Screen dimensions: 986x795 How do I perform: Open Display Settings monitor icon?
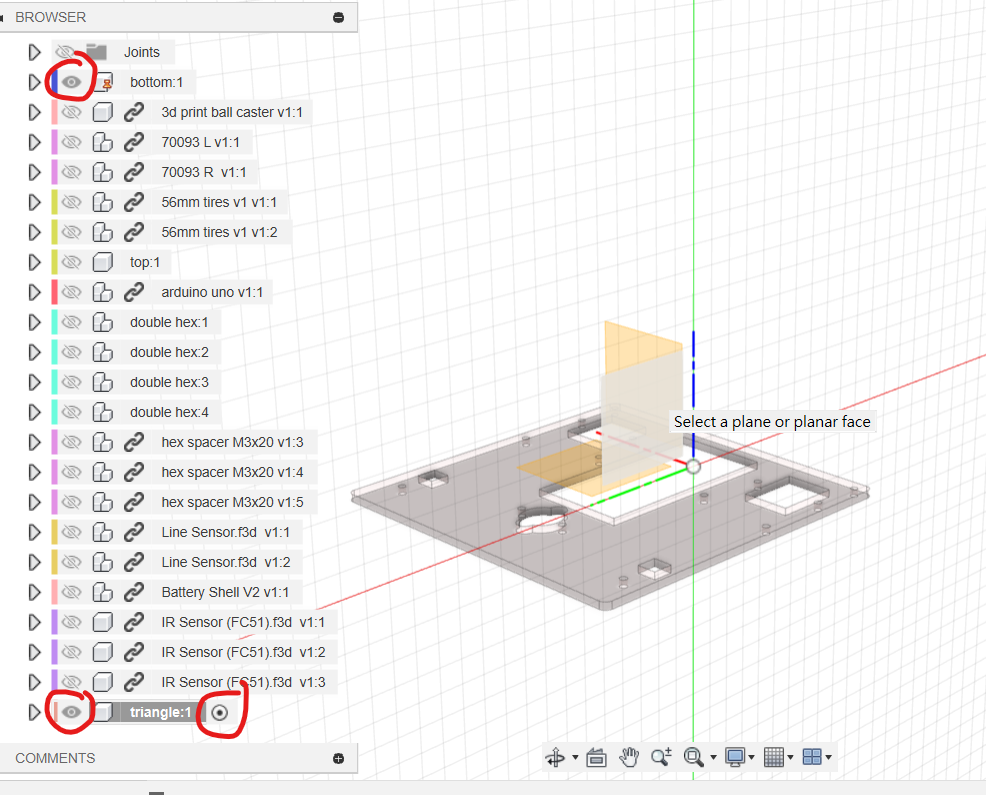coord(735,757)
